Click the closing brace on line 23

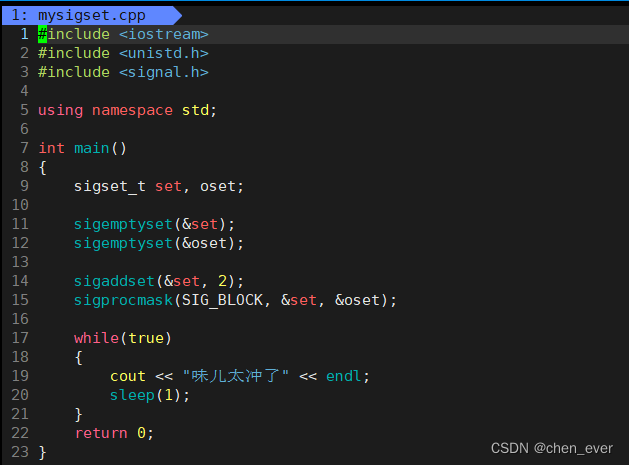[43, 453]
